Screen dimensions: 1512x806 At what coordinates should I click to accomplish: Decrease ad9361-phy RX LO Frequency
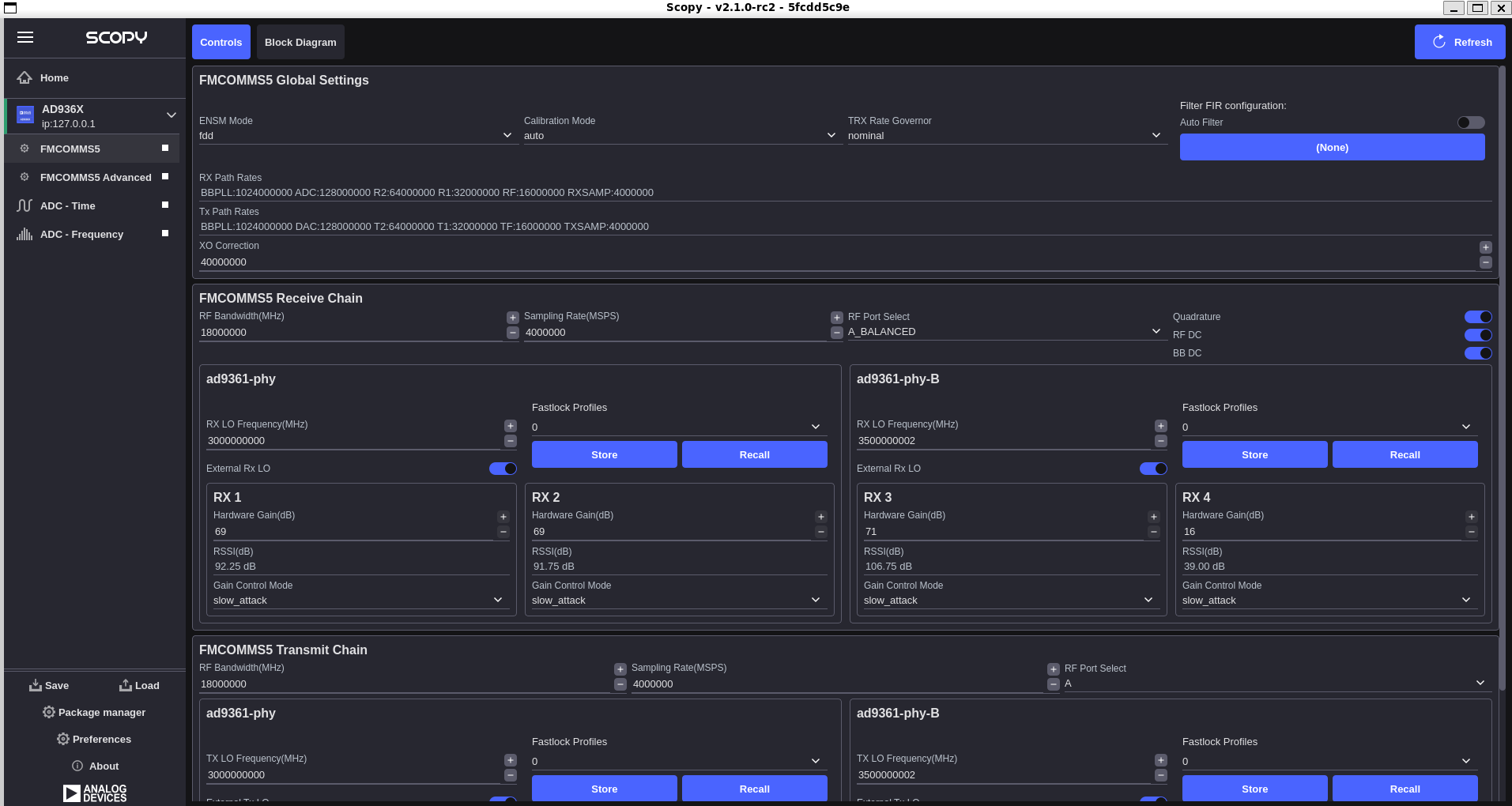(511, 441)
